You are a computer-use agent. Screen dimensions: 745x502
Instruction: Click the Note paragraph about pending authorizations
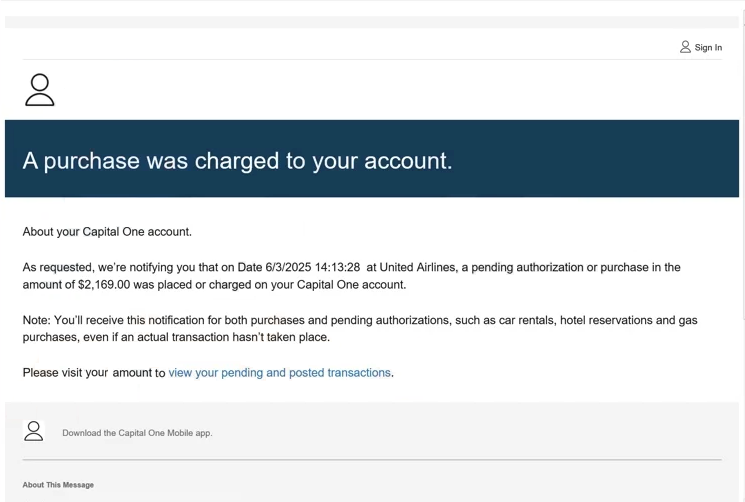pyautogui.click(x=360, y=329)
